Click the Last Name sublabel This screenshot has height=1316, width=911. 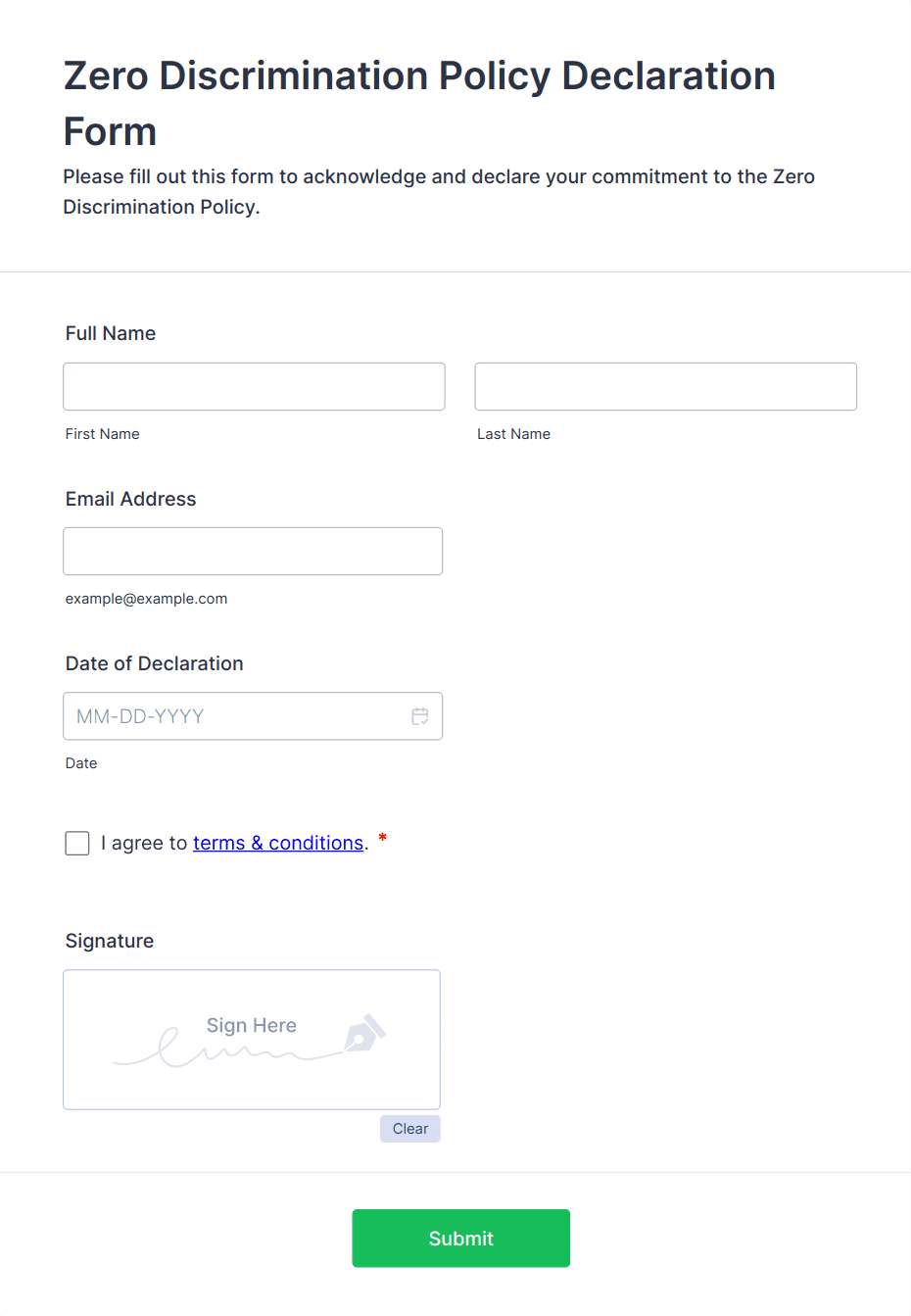coord(513,434)
